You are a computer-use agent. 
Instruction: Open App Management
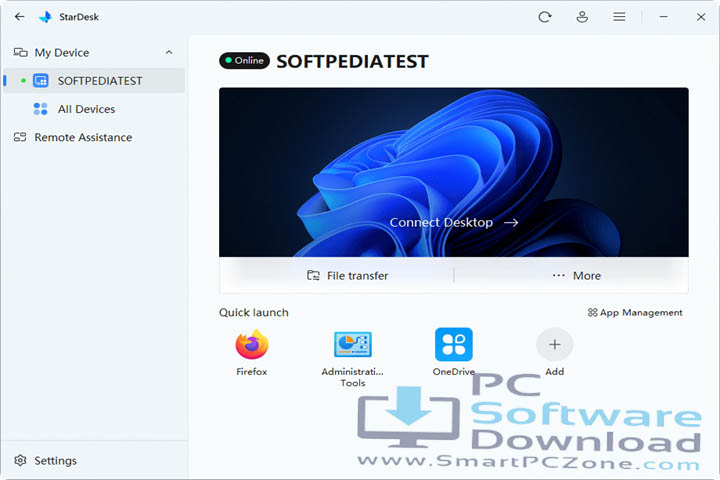point(635,312)
